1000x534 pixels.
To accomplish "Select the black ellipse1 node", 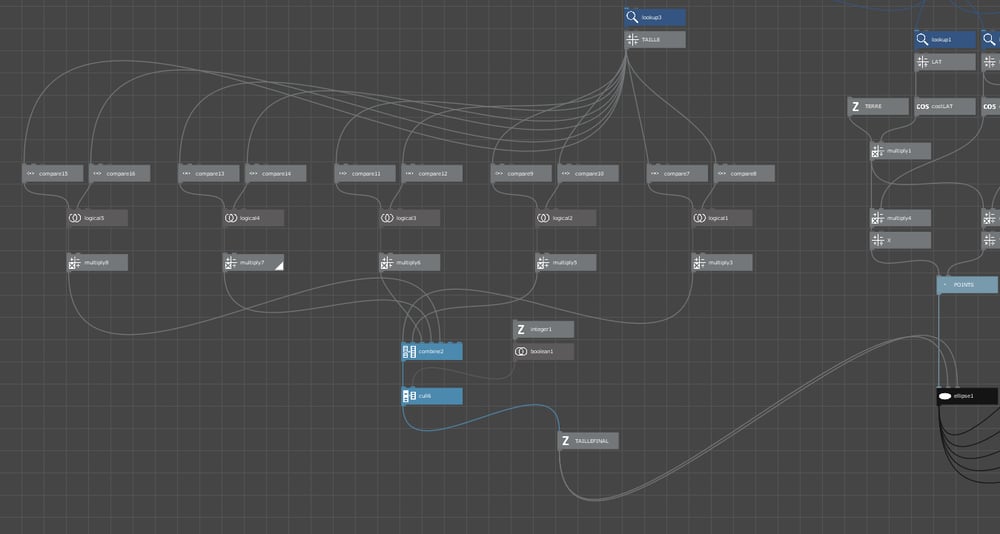I will click(x=967, y=396).
